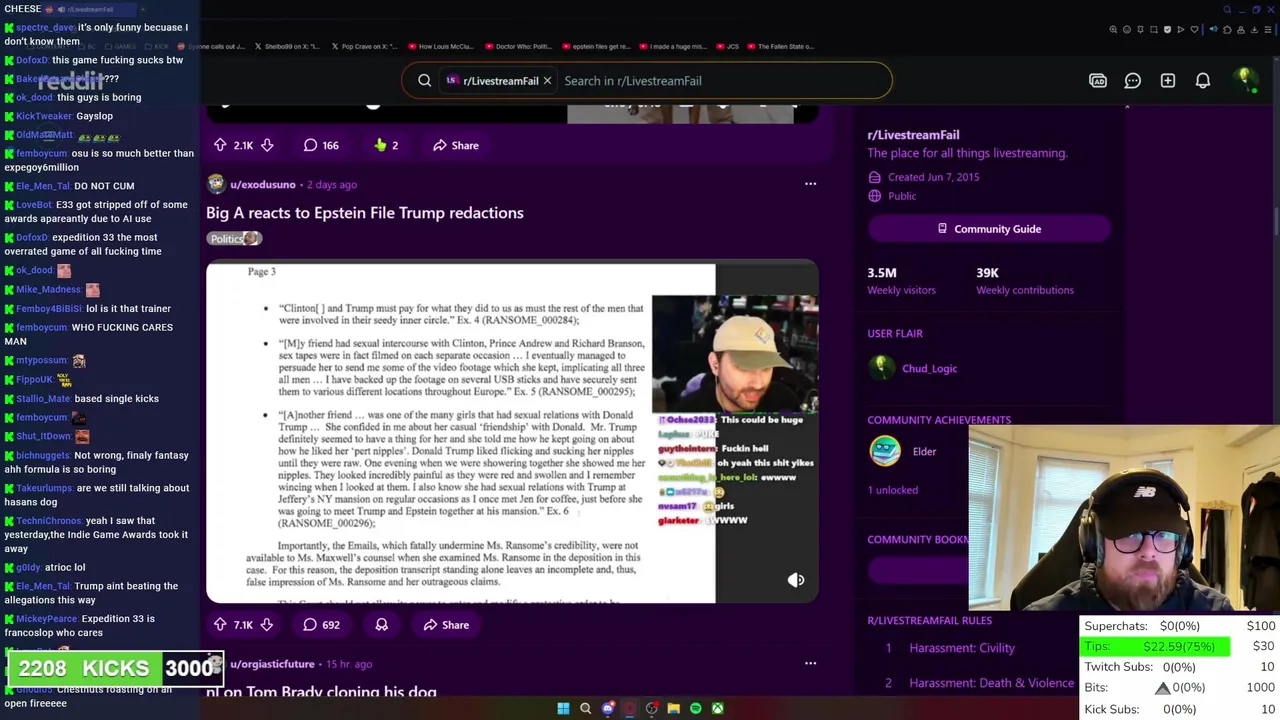The height and width of the screenshot is (720, 1280).
Task: Open the Windows taskbar search icon
Action: [586, 708]
